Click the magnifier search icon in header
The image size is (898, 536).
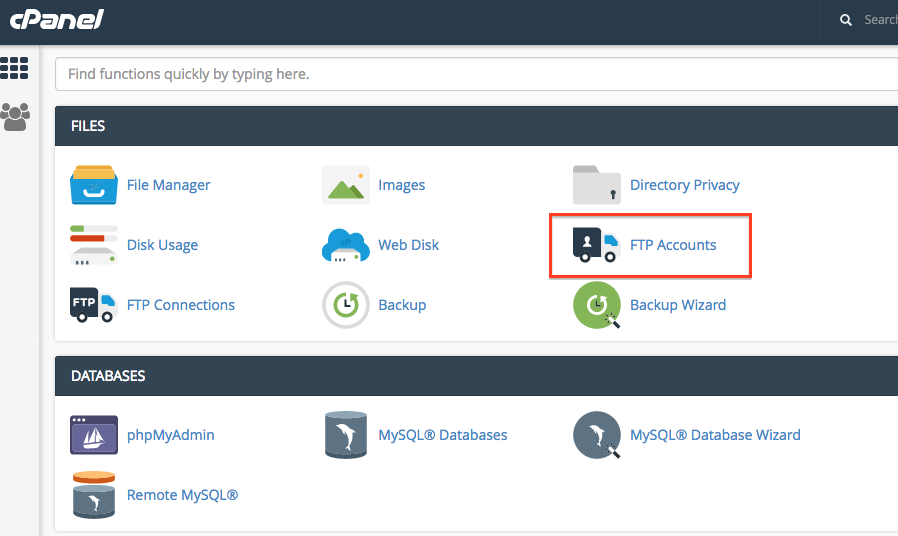pos(846,20)
